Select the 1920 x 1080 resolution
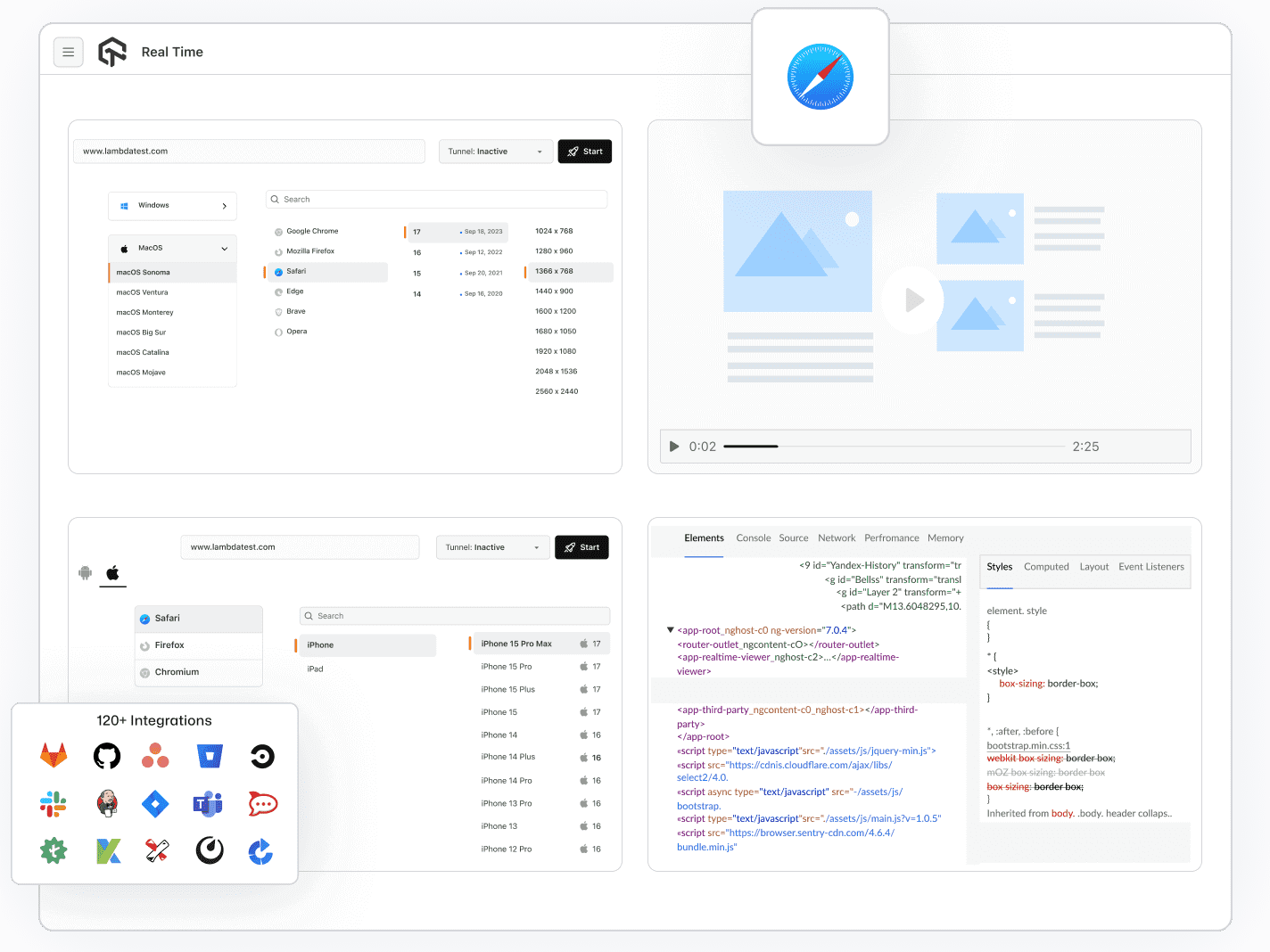 point(556,351)
